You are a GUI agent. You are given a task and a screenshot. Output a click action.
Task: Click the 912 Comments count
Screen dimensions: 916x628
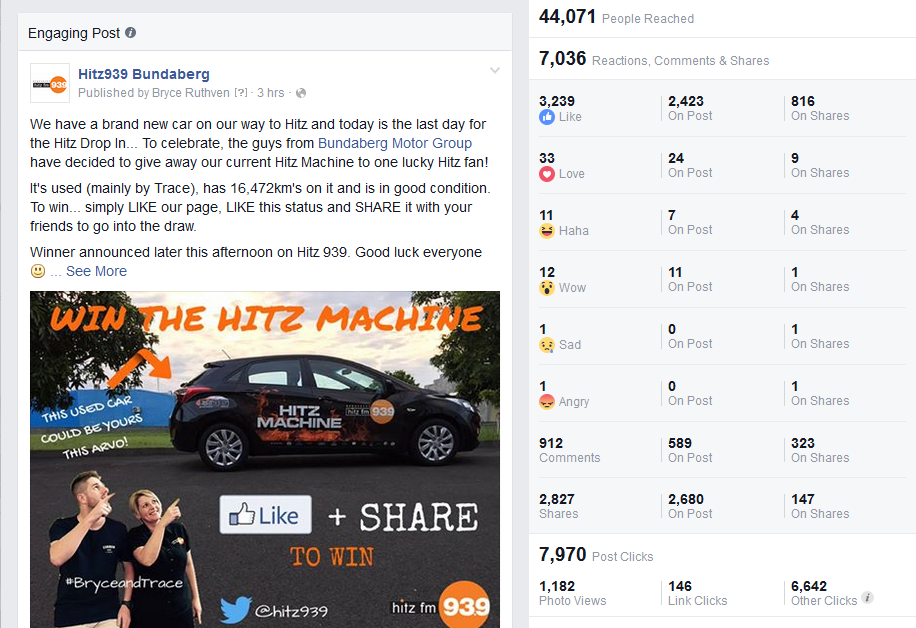(570, 450)
